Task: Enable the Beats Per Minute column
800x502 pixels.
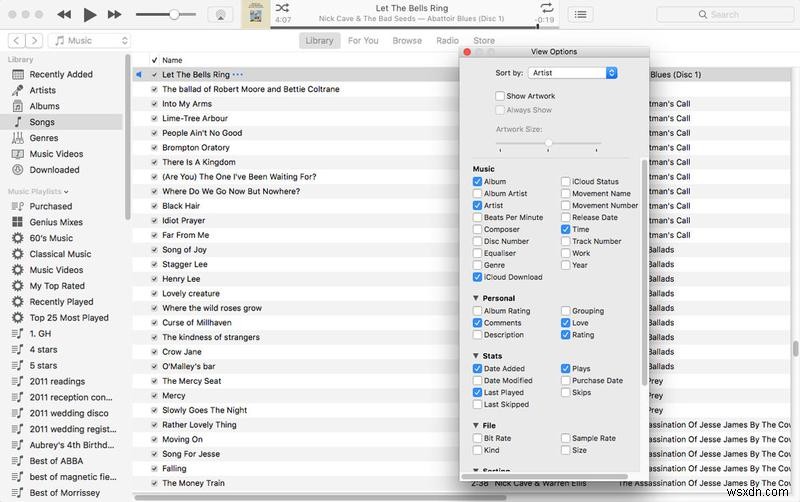Action: [x=478, y=217]
